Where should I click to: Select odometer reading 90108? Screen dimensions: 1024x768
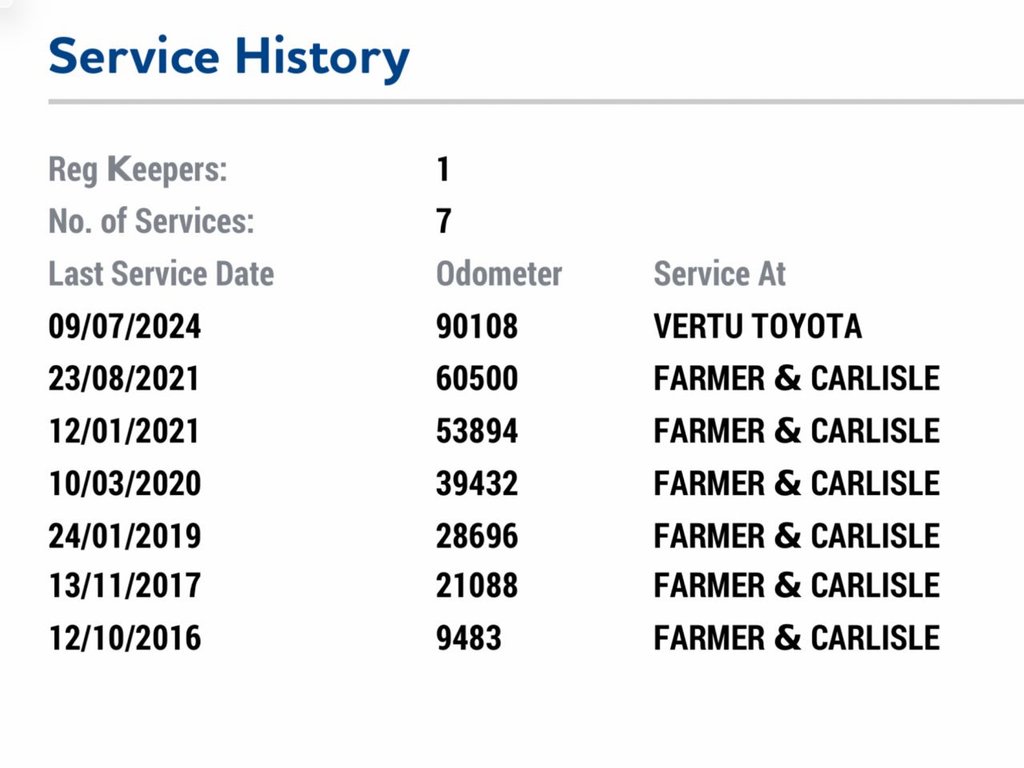pos(477,327)
